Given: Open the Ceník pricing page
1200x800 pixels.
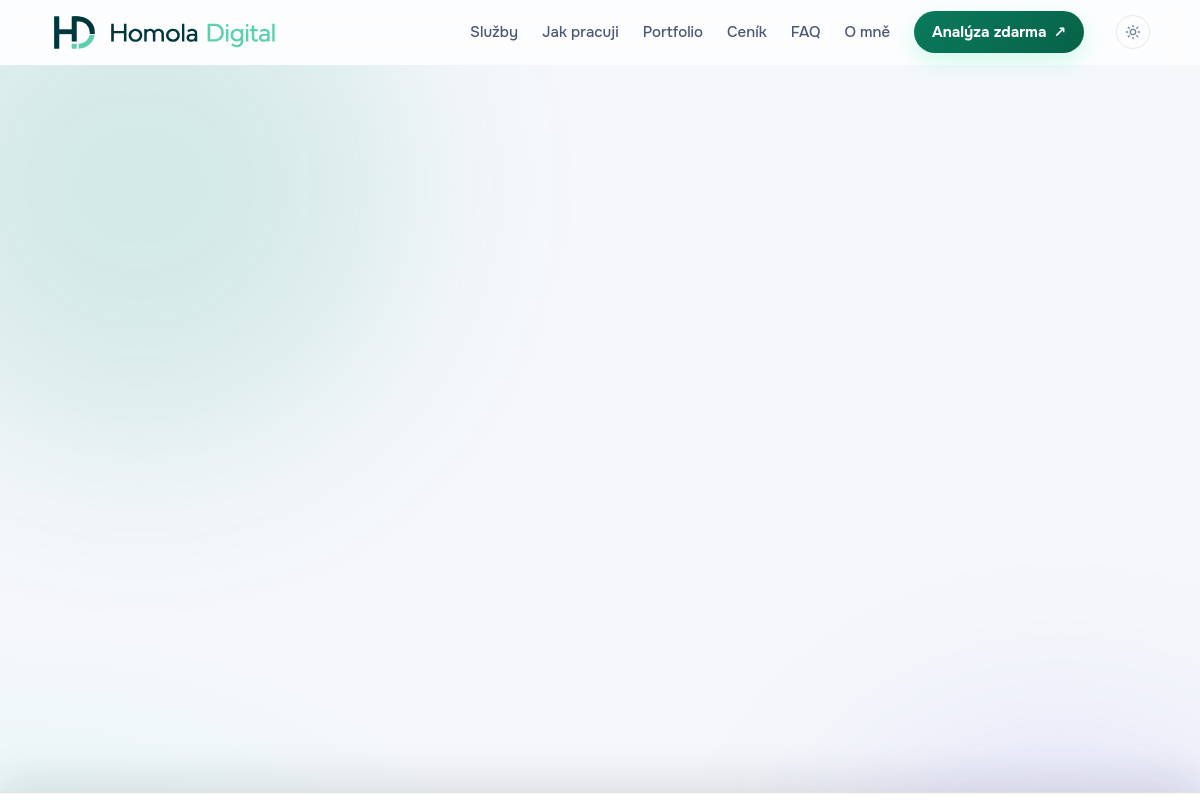Looking at the screenshot, I should (747, 32).
